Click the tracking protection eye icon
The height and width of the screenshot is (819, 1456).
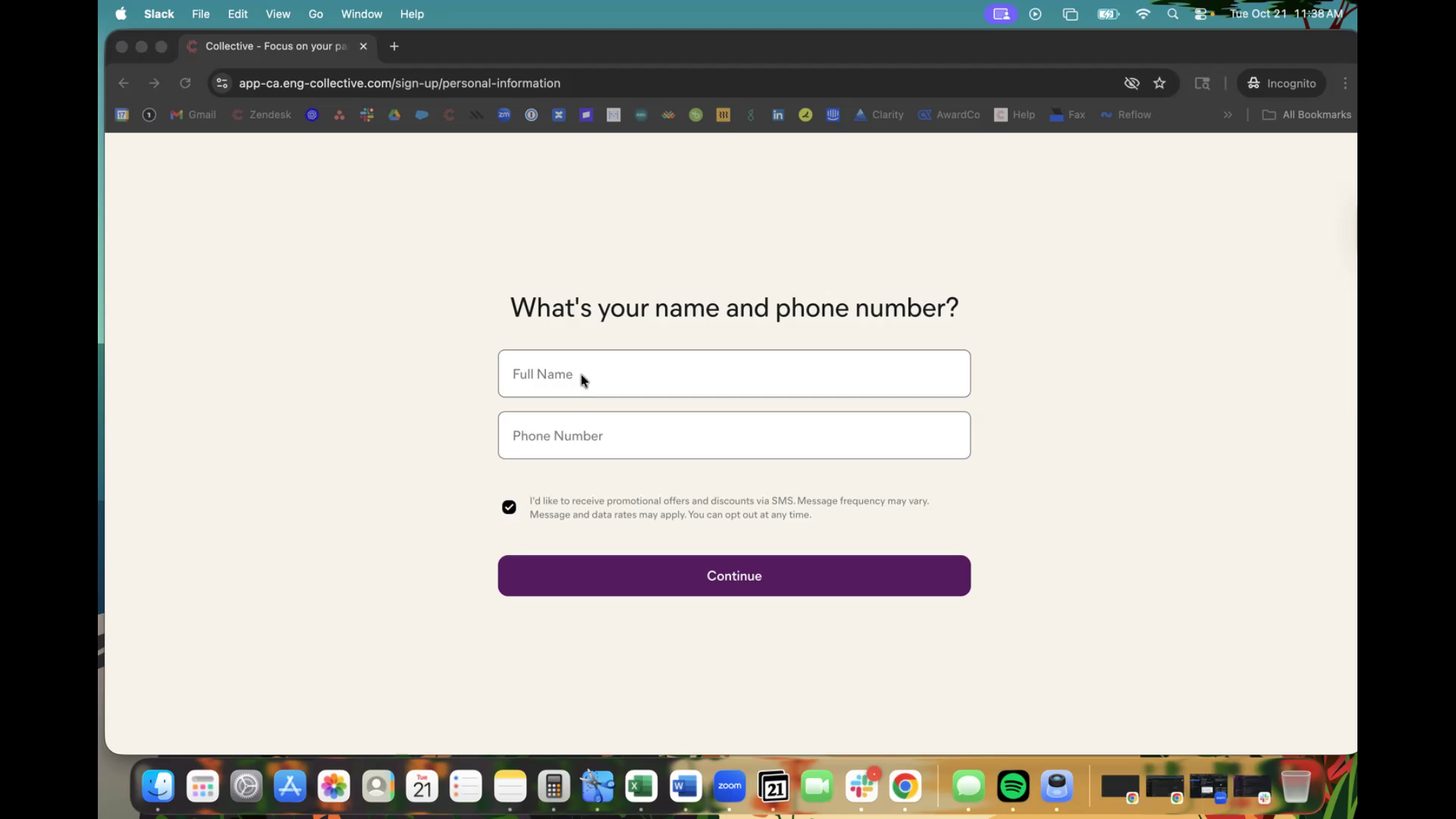tap(1131, 83)
